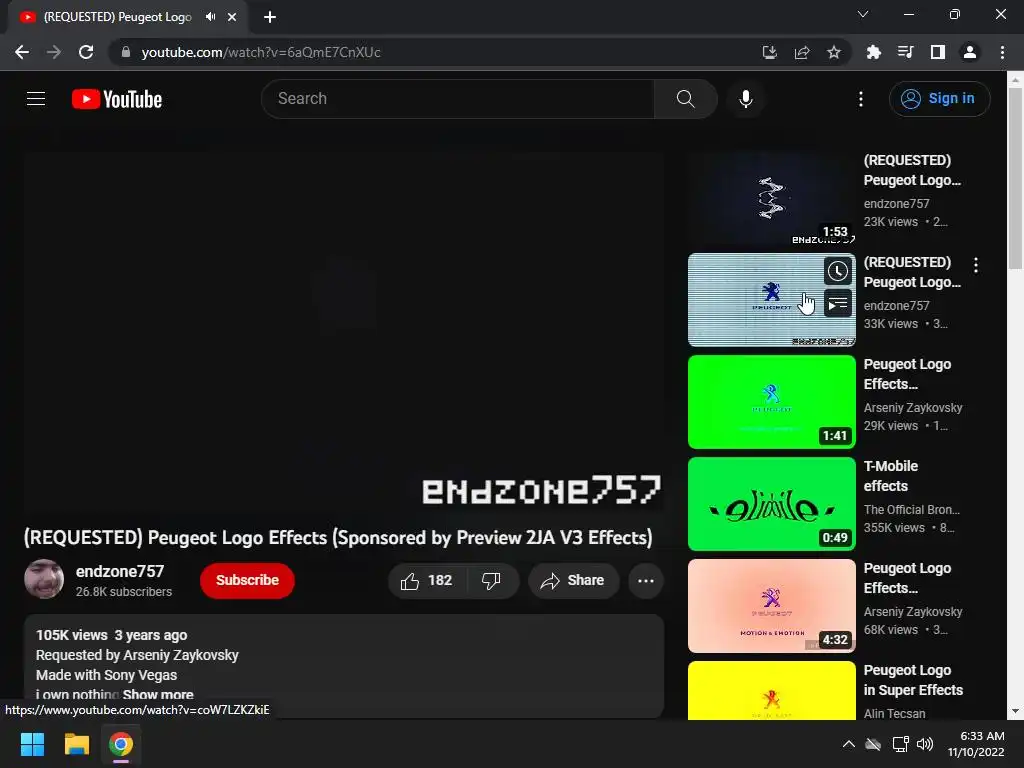Click the address bar URL
The height and width of the screenshot is (768, 1024).
coord(261,52)
